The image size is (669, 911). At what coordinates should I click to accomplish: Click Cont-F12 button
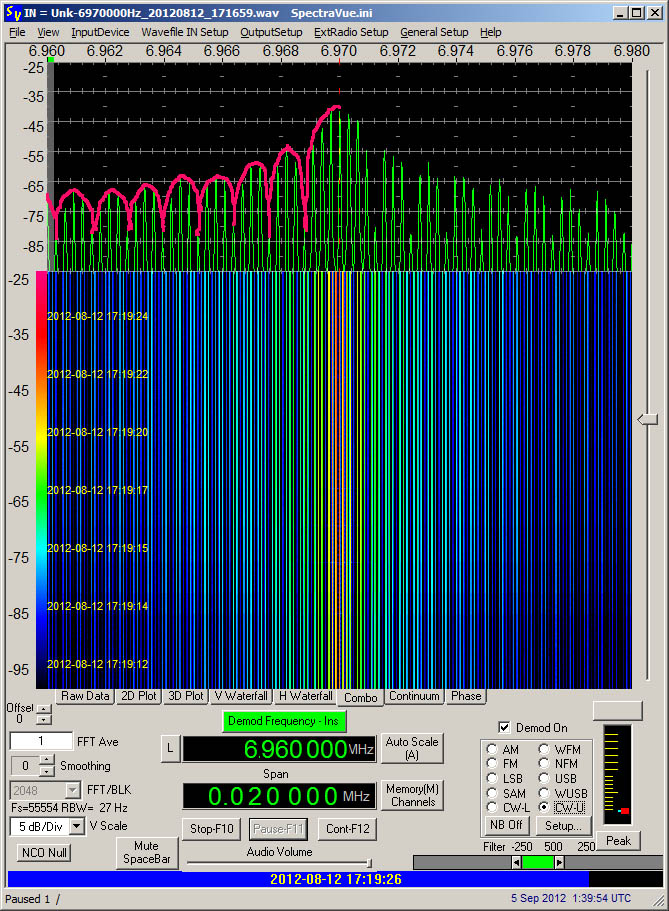click(x=348, y=829)
